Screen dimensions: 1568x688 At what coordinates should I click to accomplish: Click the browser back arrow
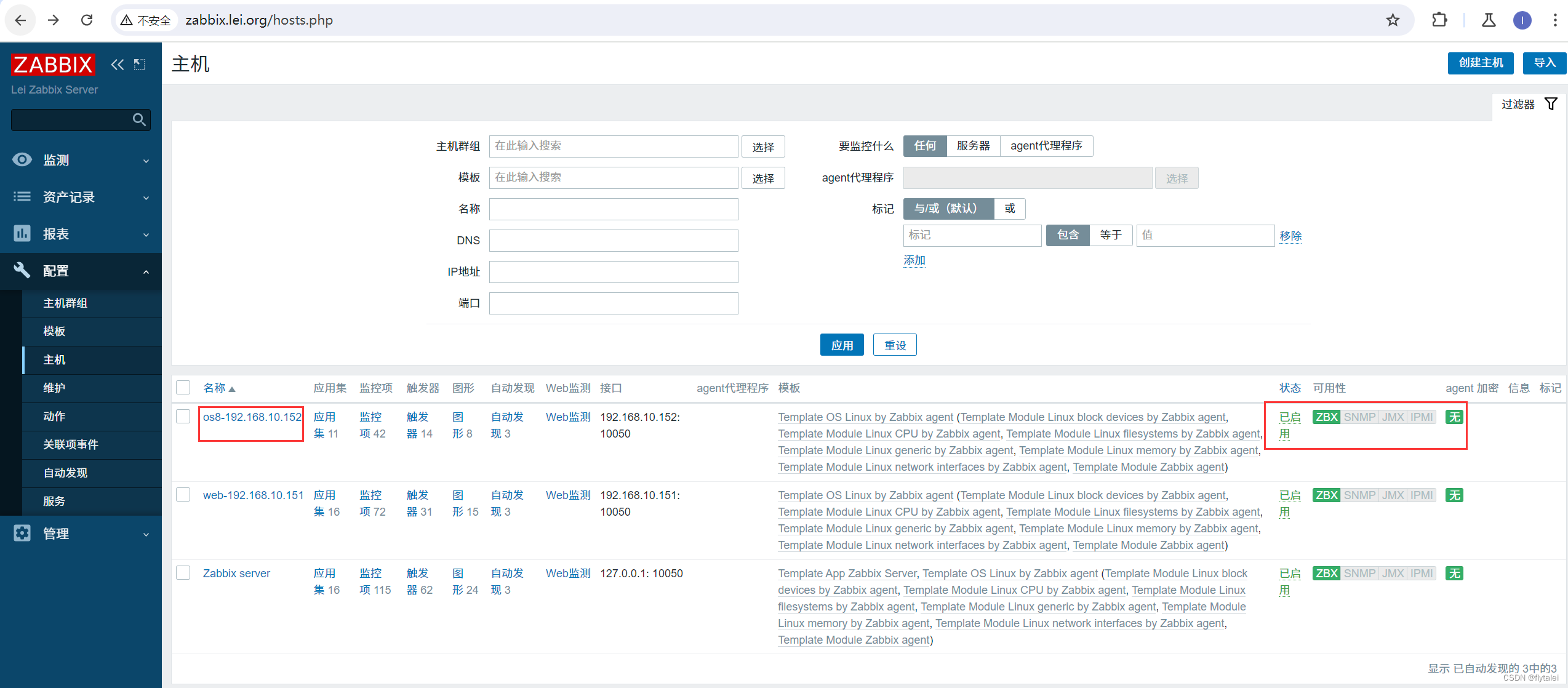(x=20, y=20)
